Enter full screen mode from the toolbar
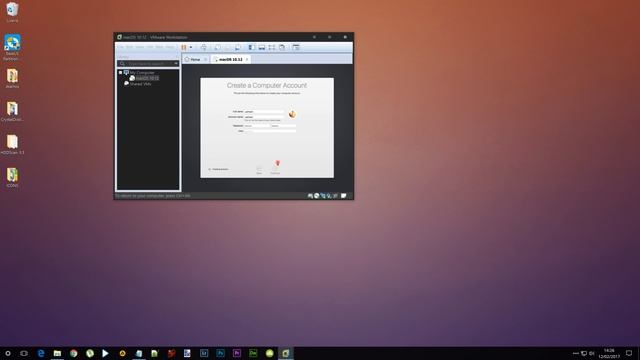 [272, 47]
